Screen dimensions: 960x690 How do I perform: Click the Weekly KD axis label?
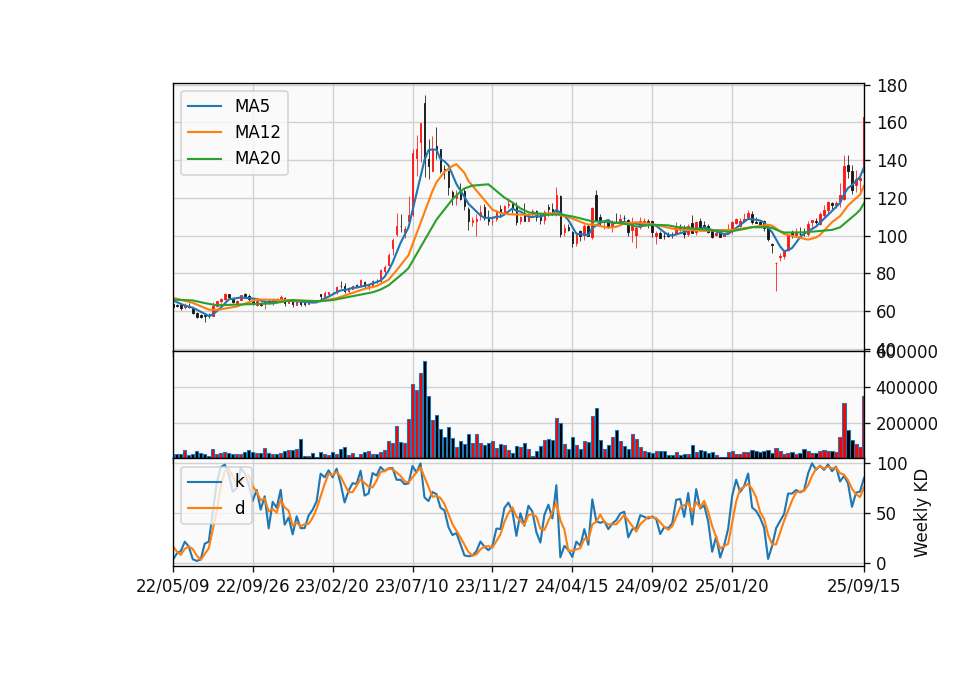[x=921, y=514]
